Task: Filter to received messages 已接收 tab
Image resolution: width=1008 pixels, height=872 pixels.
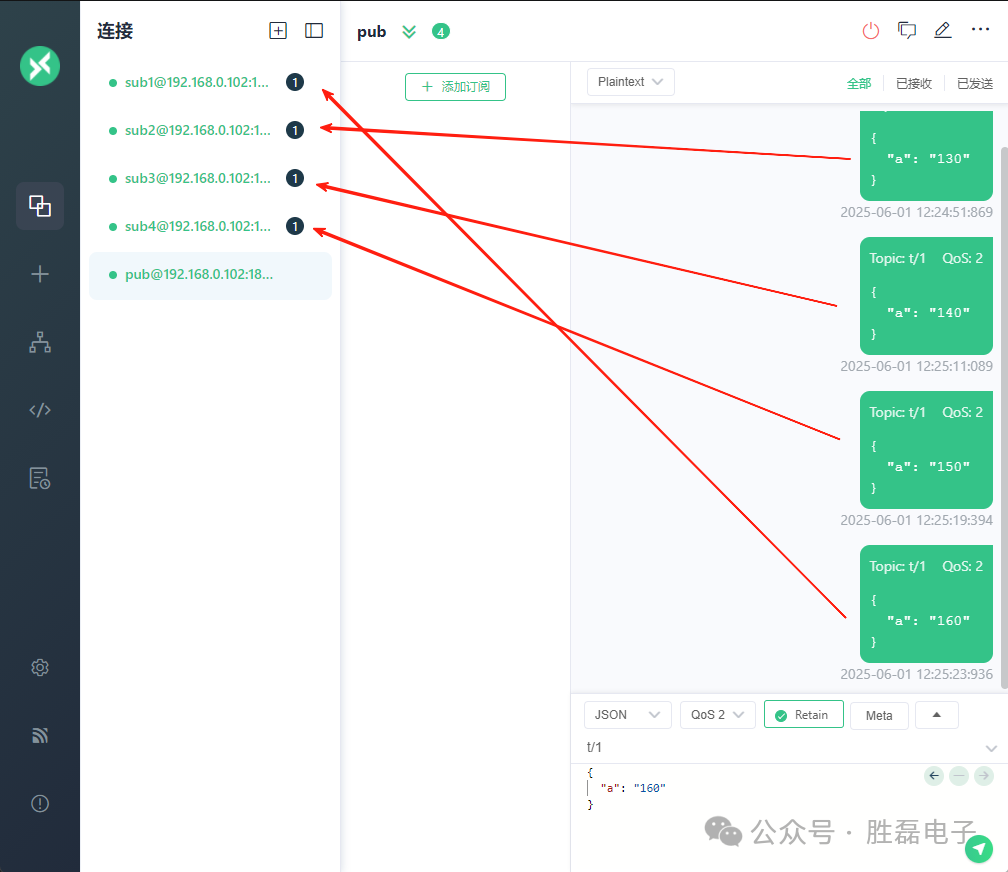Action: tap(914, 84)
